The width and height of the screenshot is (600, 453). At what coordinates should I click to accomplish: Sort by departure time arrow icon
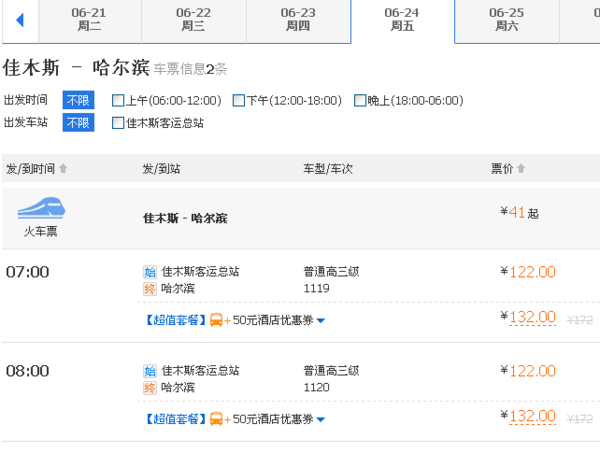pyautogui.click(x=63, y=168)
